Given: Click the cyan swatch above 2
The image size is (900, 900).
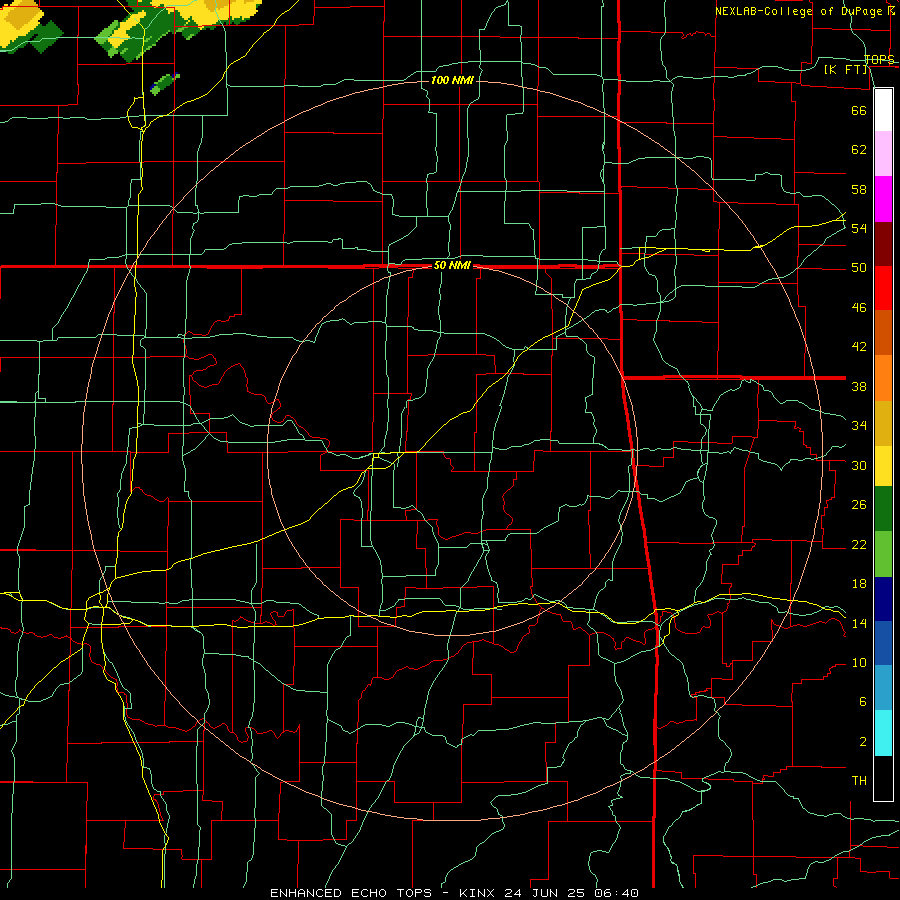Looking at the screenshot, I should (x=883, y=733).
